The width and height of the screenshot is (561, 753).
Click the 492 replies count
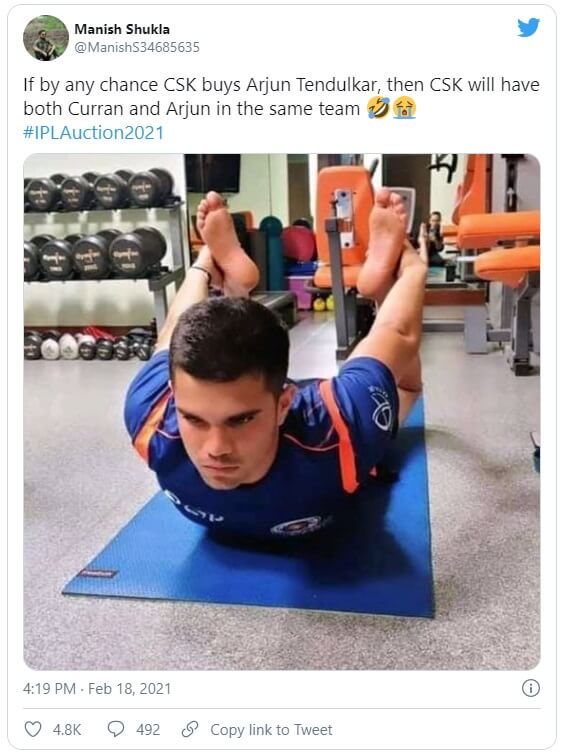click(148, 729)
